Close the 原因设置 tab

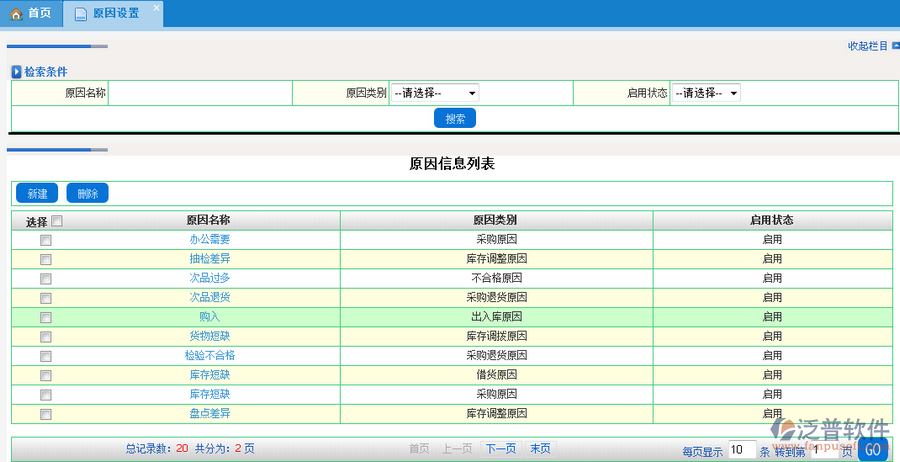click(x=156, y=8)
